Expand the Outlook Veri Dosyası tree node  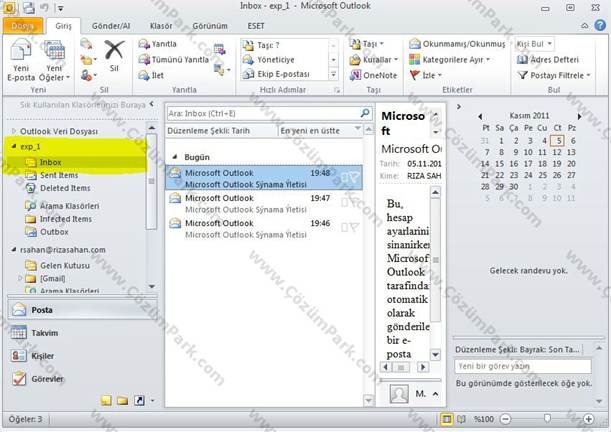pyautogui.click(x=14, y=131)
